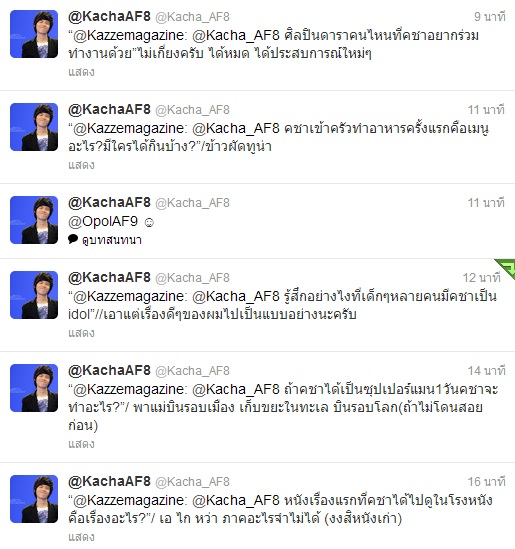The image size is (515, 549).
Task: Open ดูบทสนทนา view conversation link
Action: 112,240
